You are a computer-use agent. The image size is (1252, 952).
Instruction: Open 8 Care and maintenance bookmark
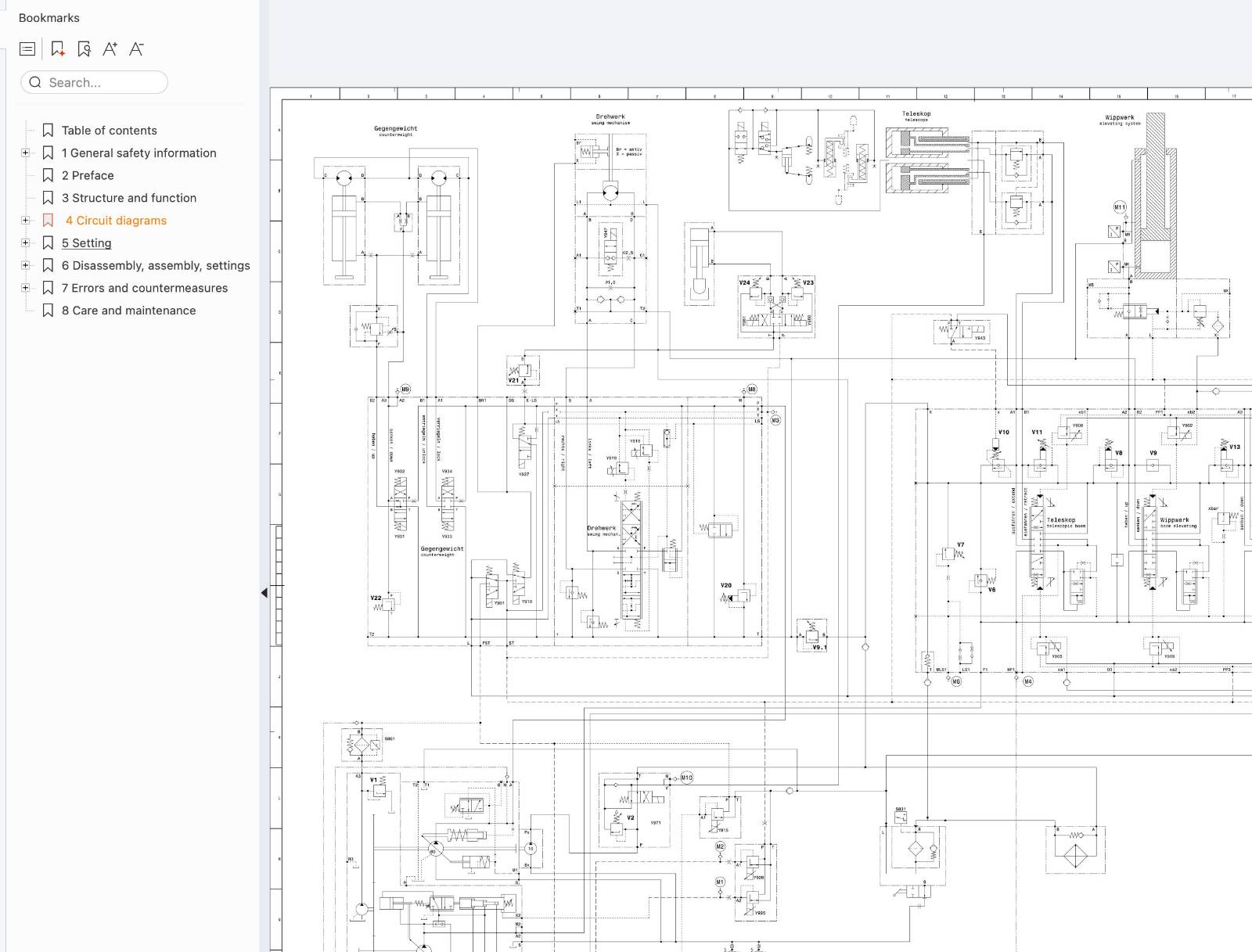pos(129,311)
